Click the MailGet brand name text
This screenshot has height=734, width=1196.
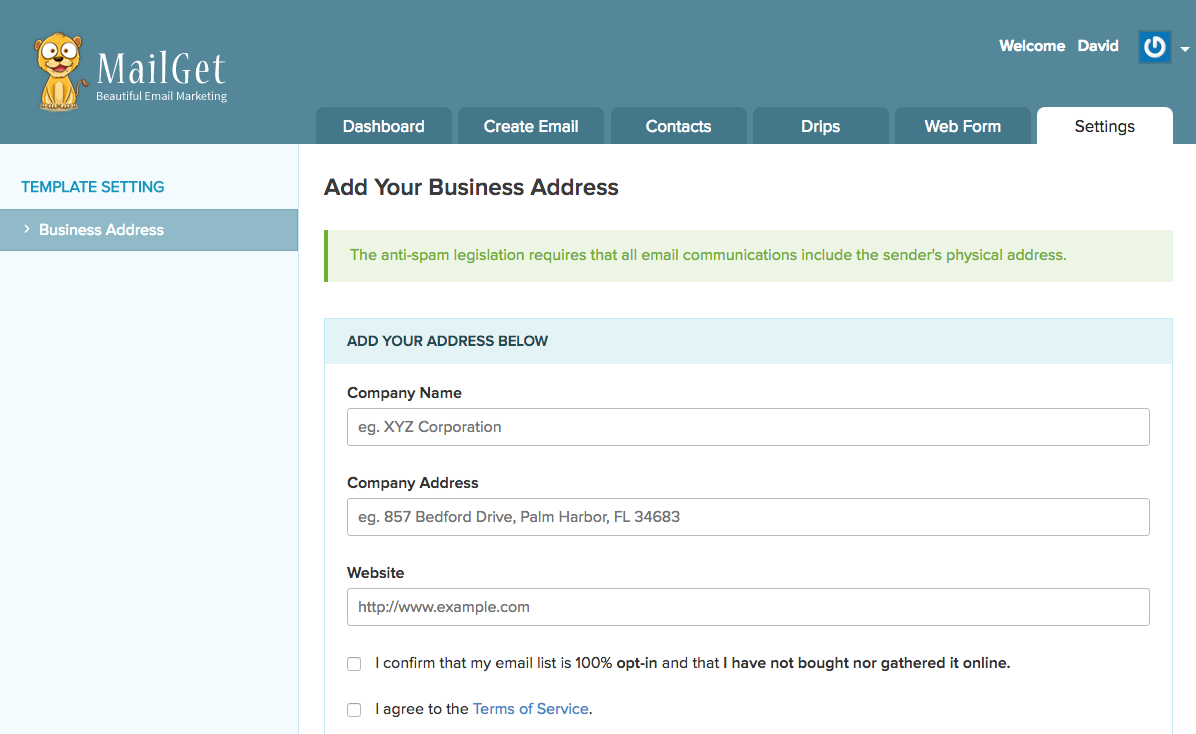click(161, 70)
